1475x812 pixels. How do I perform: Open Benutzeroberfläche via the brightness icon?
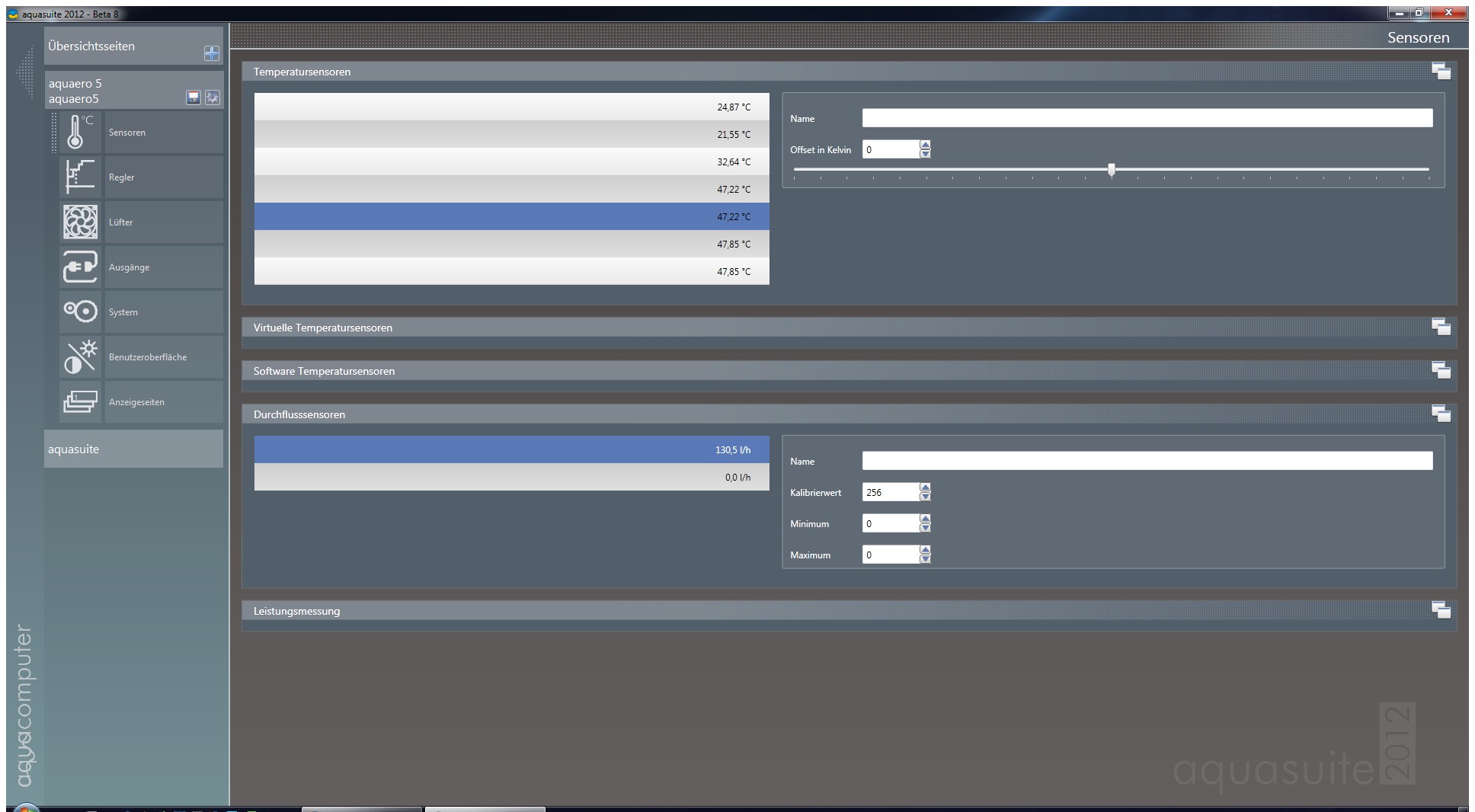(x=80, y=356)
